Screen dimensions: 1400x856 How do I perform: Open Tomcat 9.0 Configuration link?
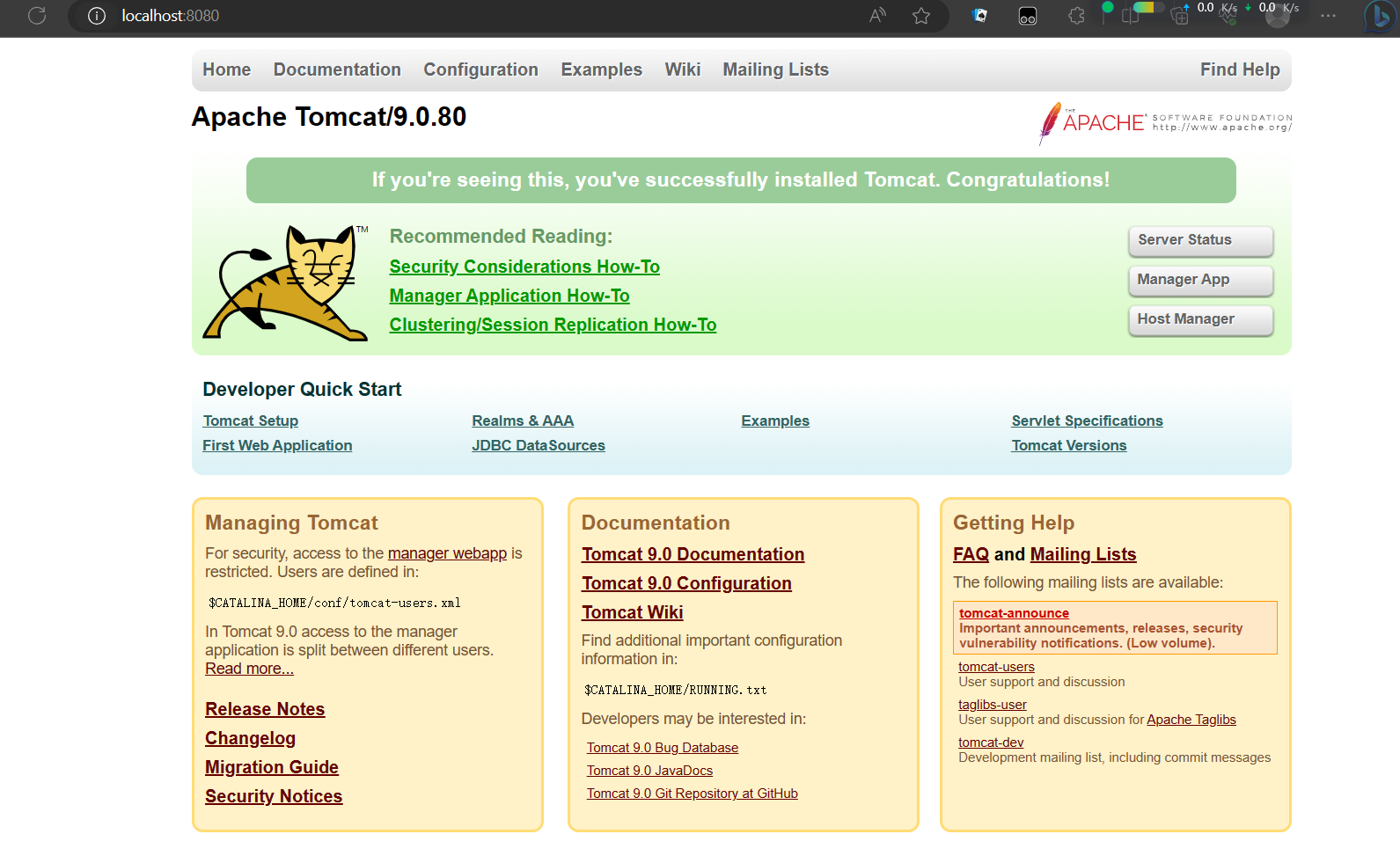click(686, 583)
